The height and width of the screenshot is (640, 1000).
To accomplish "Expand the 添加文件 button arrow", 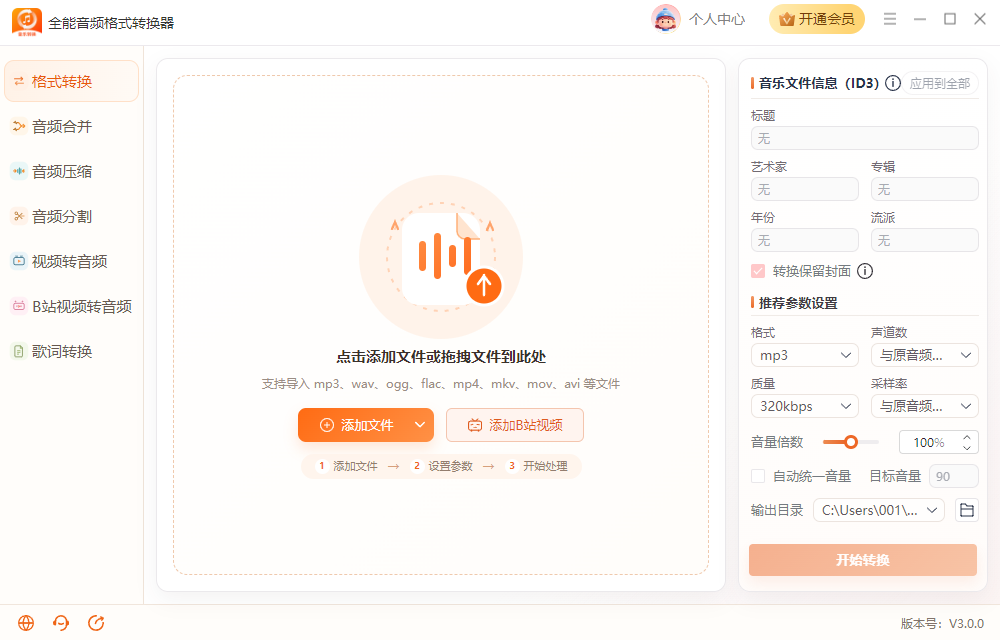I will (420, 425).
